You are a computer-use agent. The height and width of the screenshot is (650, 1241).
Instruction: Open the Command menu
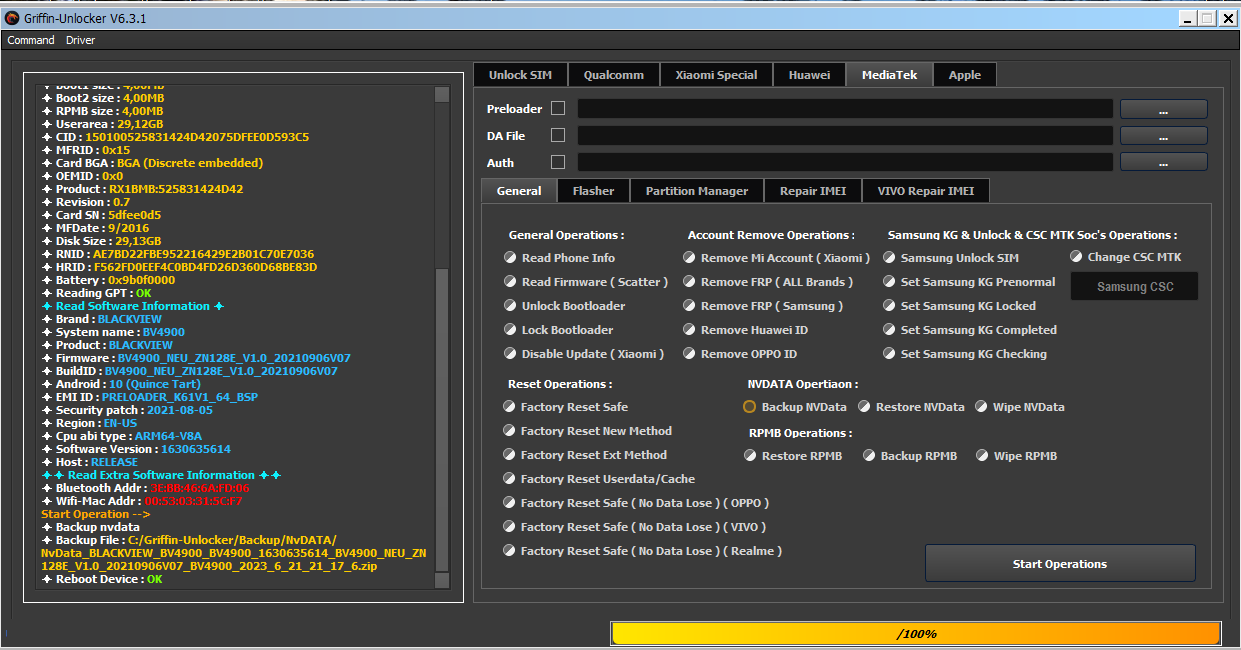point(31,40)
